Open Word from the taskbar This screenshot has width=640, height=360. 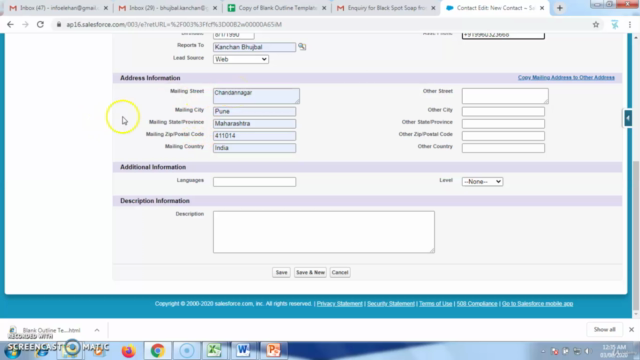[243, 350]
